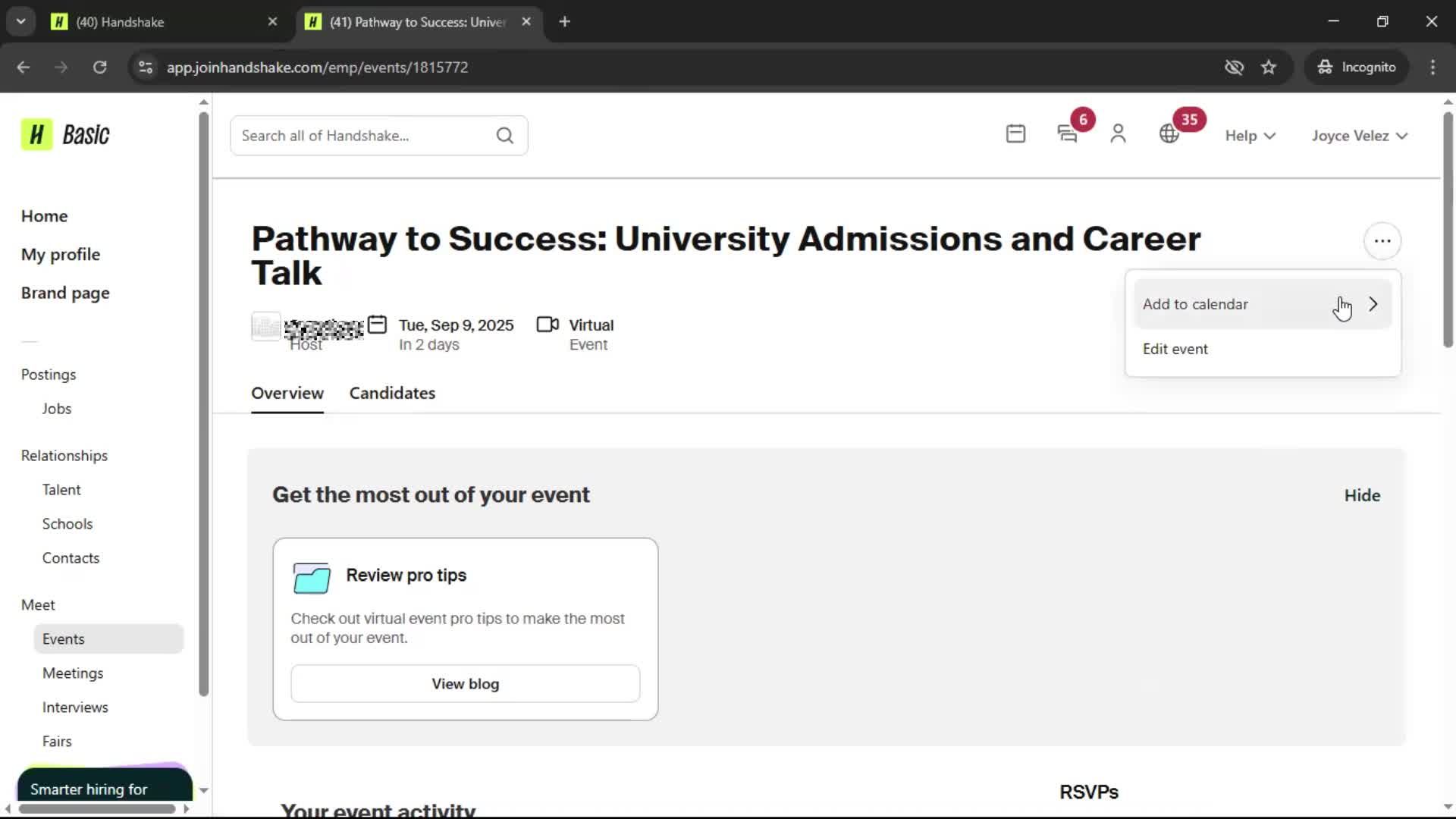Open messages icon with badge 6
The height and width of the screenshot is (819, 1456).
tap(1068, 134)
